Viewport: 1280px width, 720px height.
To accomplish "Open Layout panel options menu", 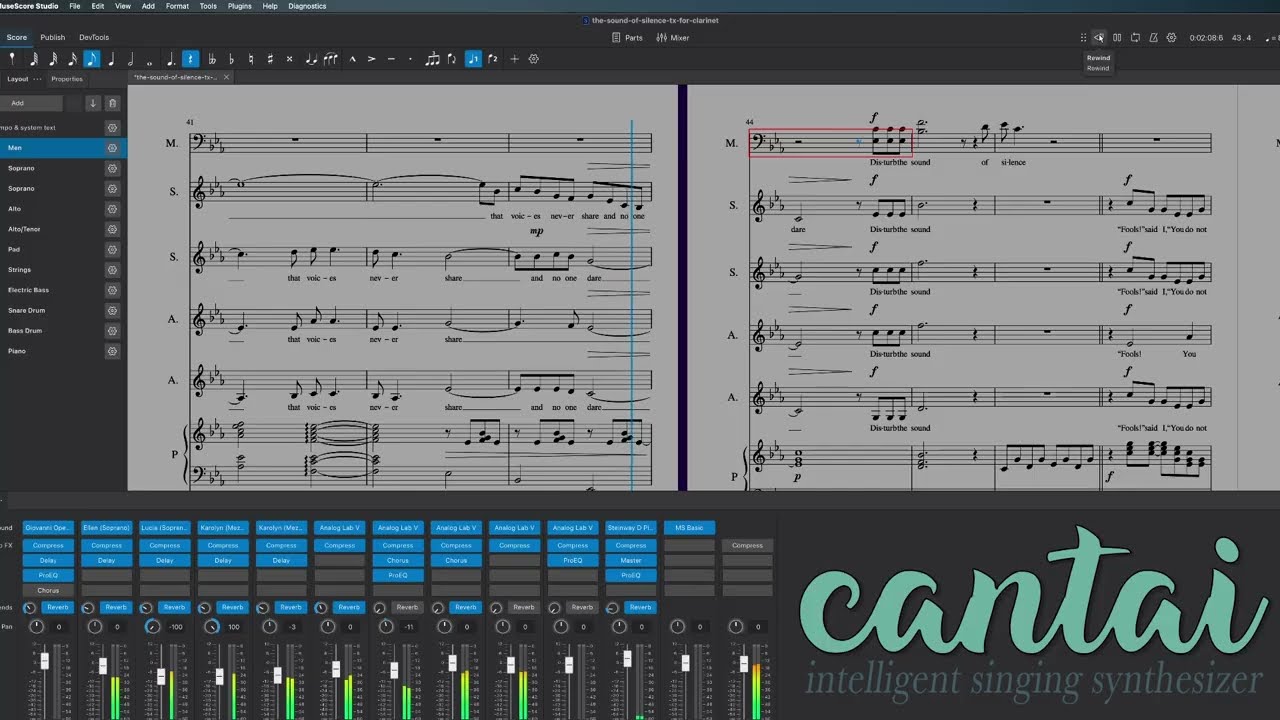I will coord(38,79).
